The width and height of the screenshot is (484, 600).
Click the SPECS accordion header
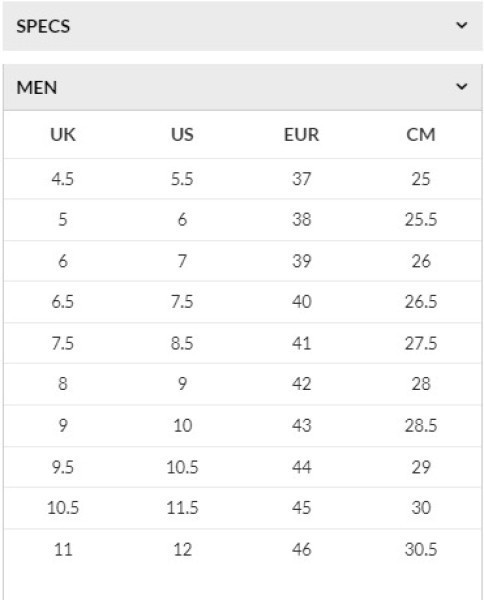(x=243, y=26)
